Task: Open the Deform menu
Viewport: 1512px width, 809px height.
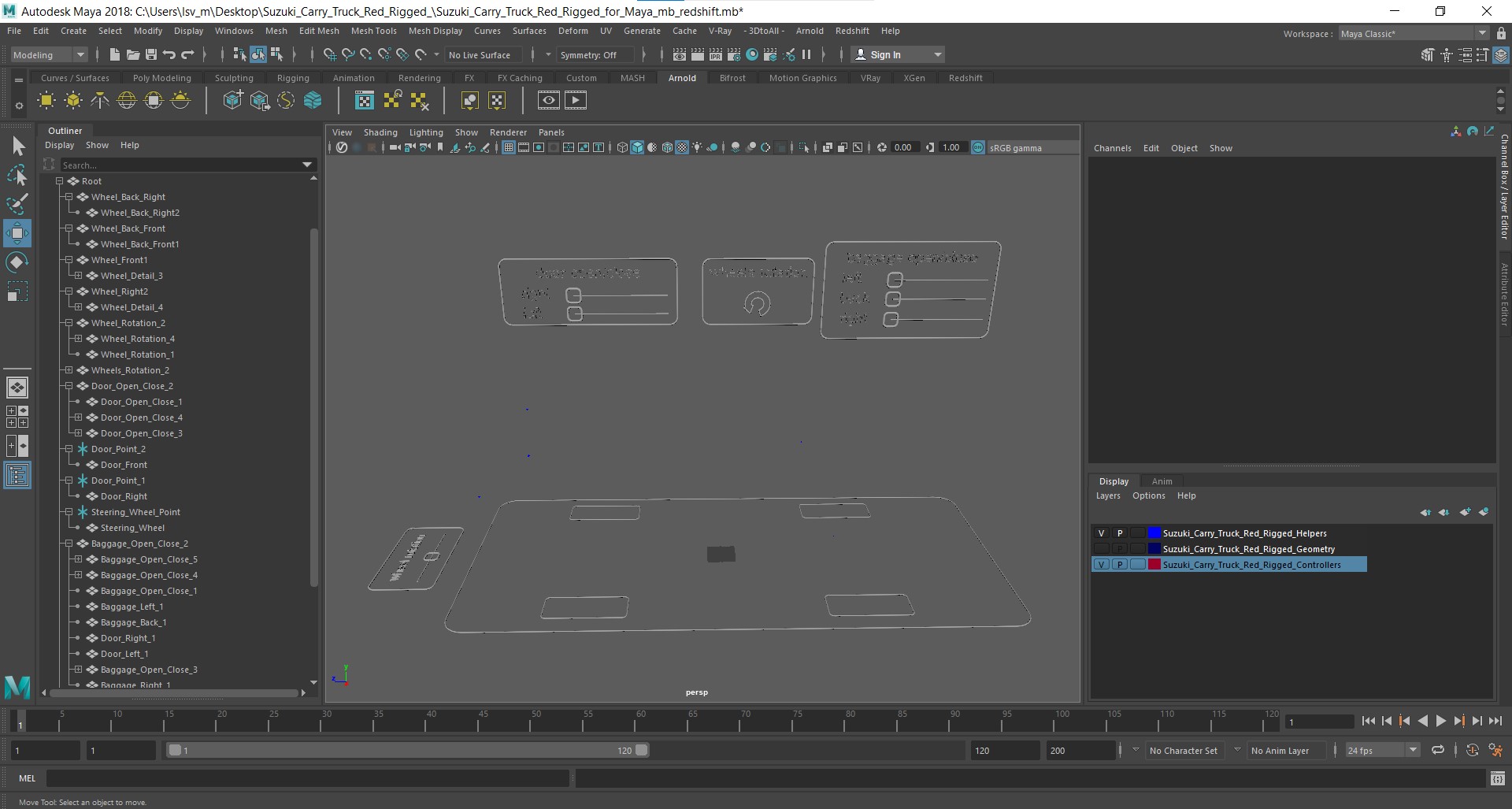Action: point(573,31)
